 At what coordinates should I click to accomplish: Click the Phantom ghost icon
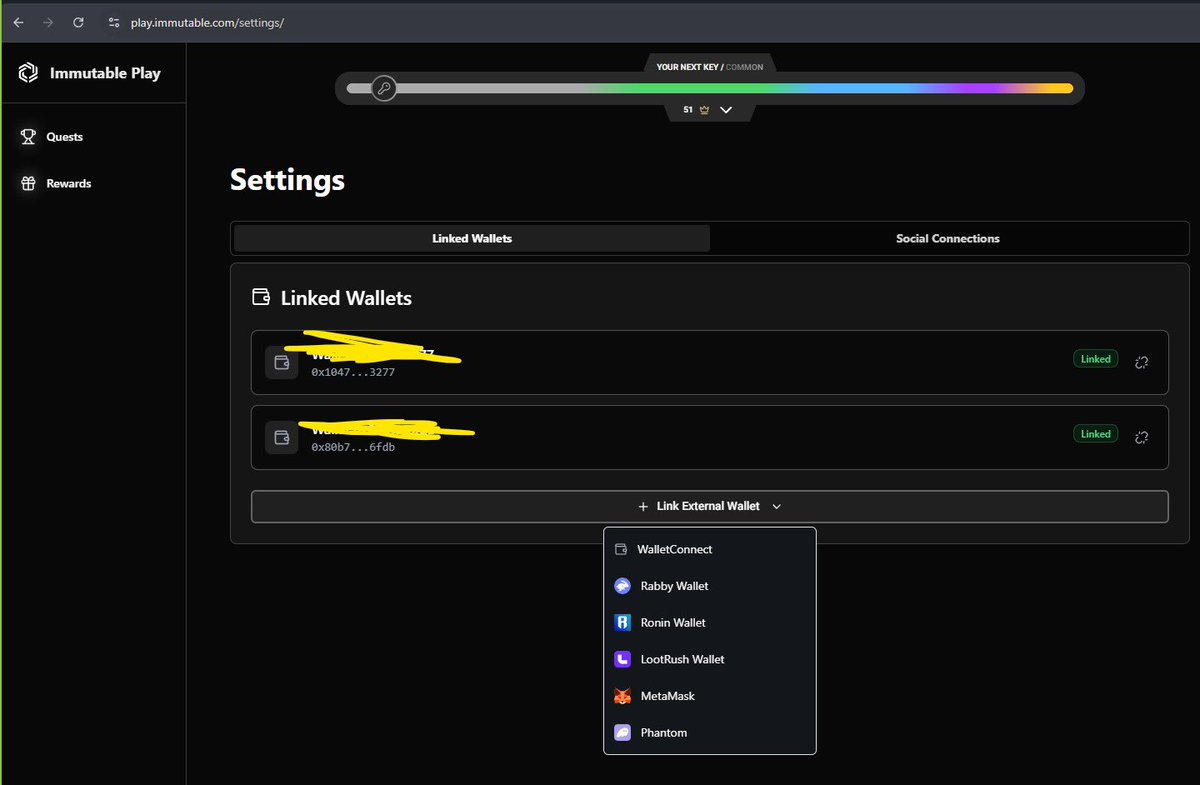622,733
